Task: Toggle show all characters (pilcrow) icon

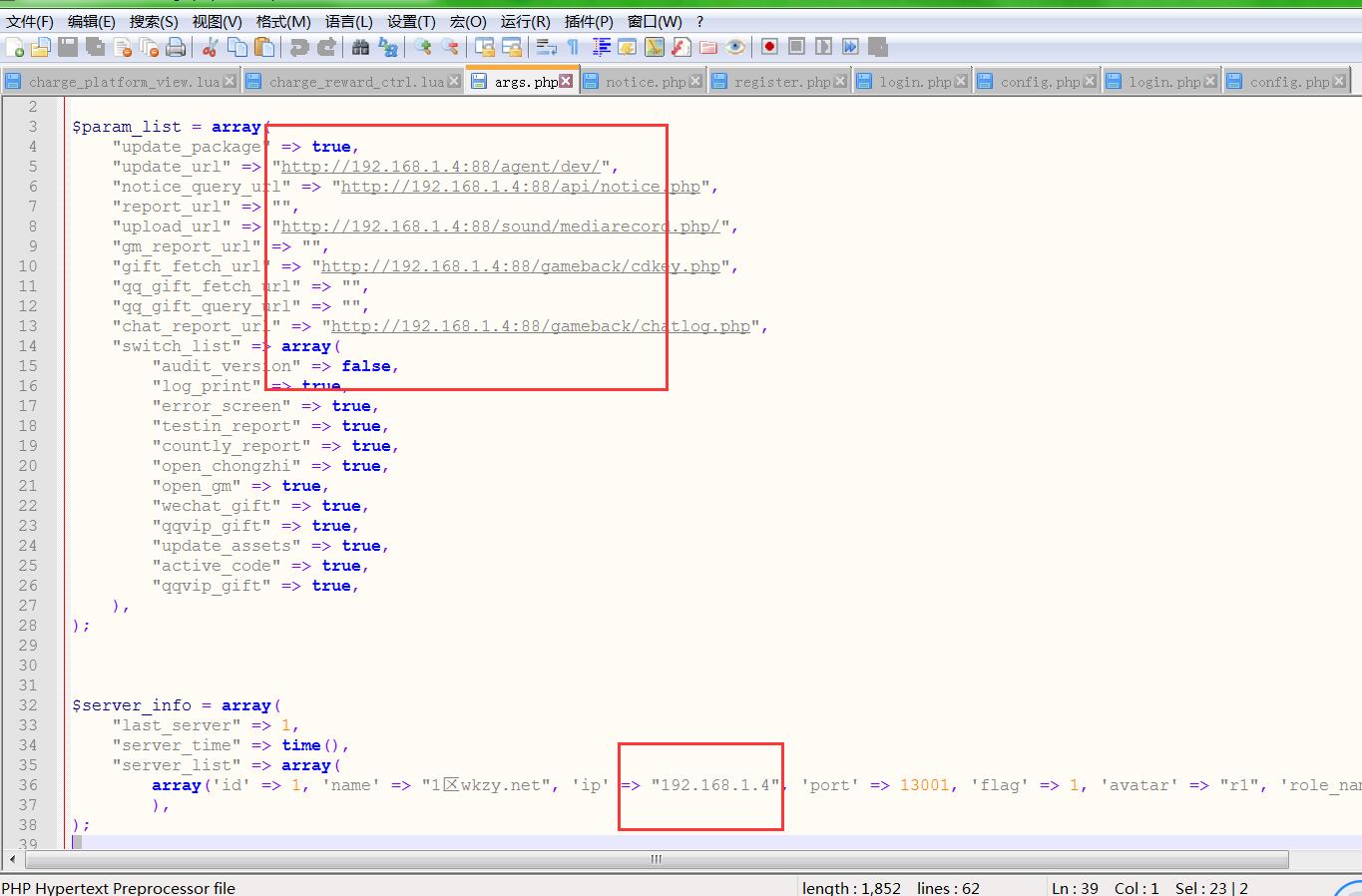Action: pyautogui.click(x=573, y=47)
